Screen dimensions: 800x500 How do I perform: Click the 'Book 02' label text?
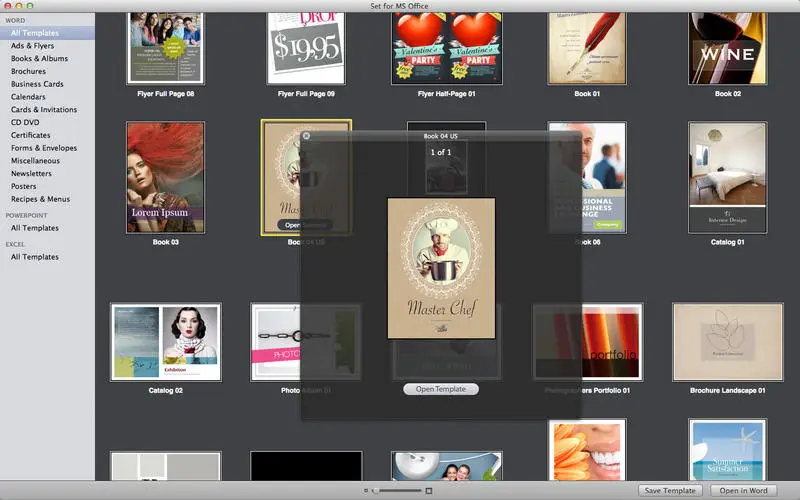(728, 94)
